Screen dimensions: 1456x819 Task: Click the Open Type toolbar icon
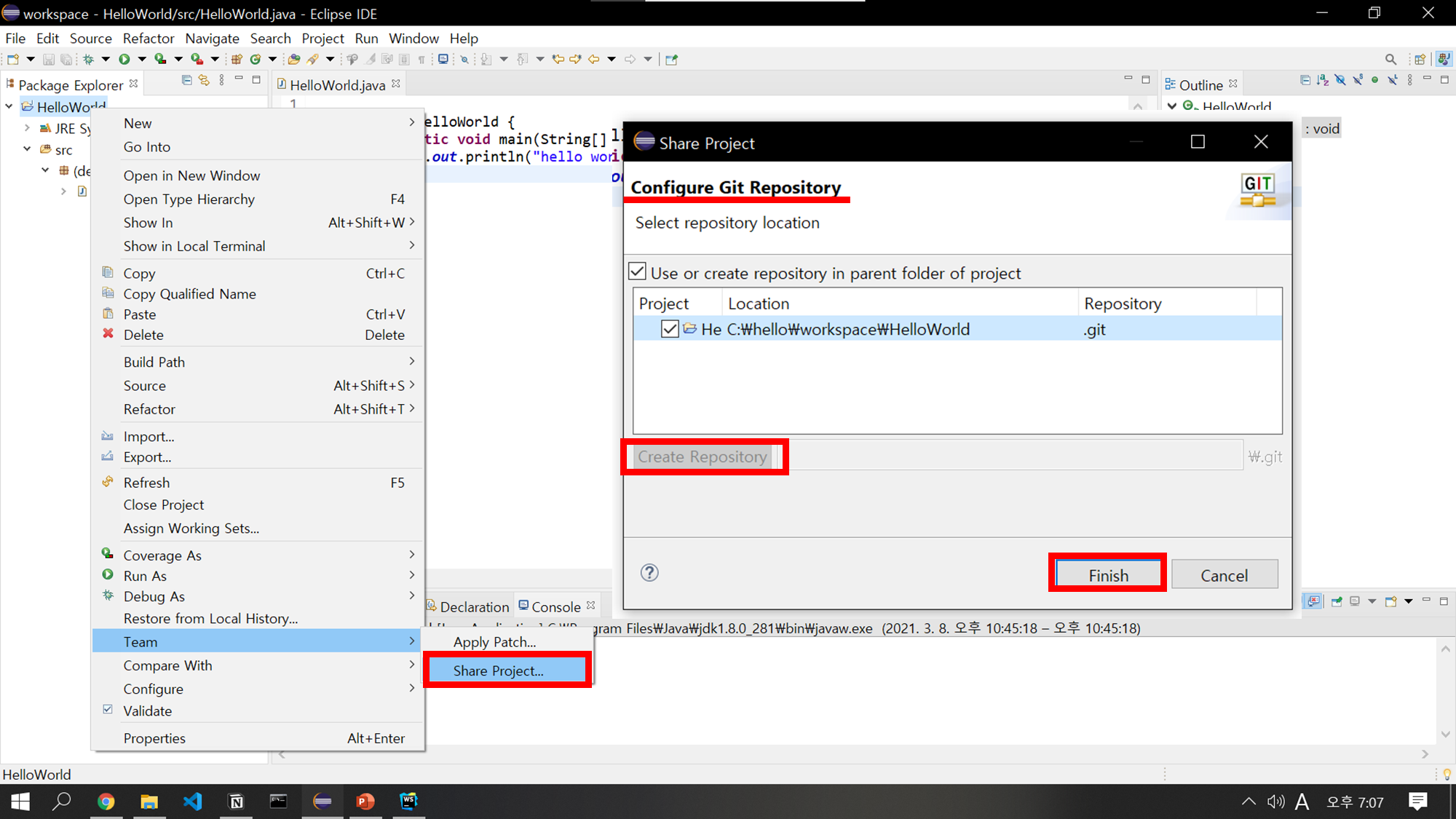[x=294, y=59]
